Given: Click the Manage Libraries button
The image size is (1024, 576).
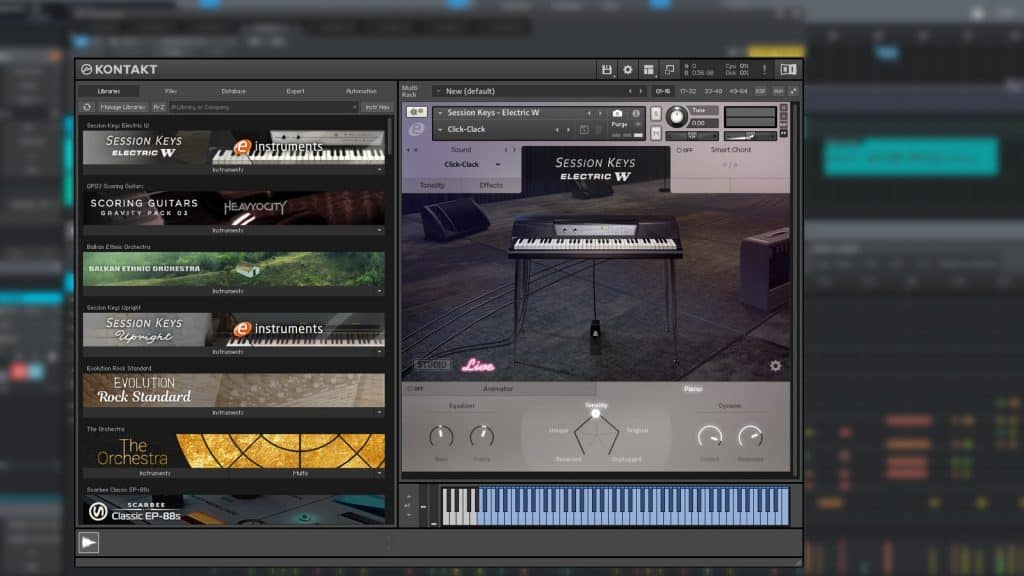Looking at the screenshot, I should [x=123, y=107].
